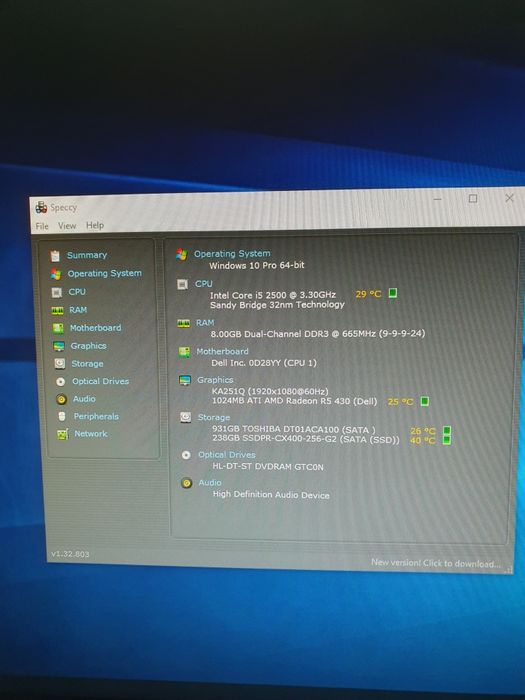This screenshot has height=700, width=525.
Task: Click the Speccy app icon in title bar
Action: tap(42, 208)
